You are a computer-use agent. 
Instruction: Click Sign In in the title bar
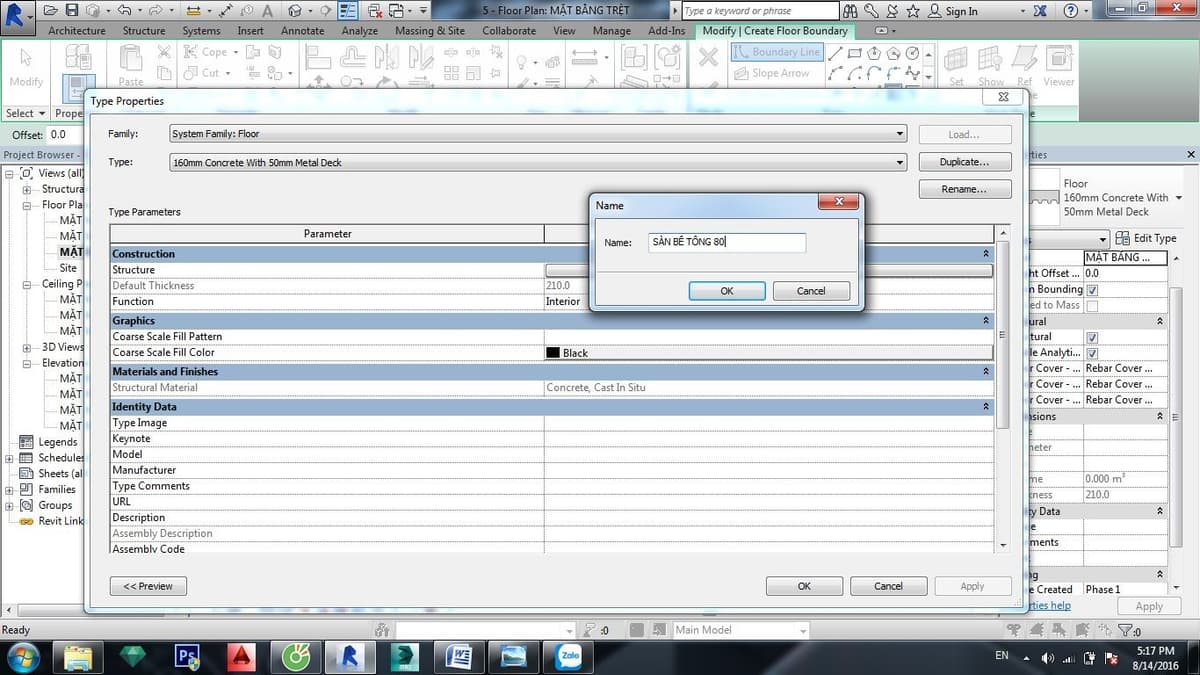[x=953, y=11]
